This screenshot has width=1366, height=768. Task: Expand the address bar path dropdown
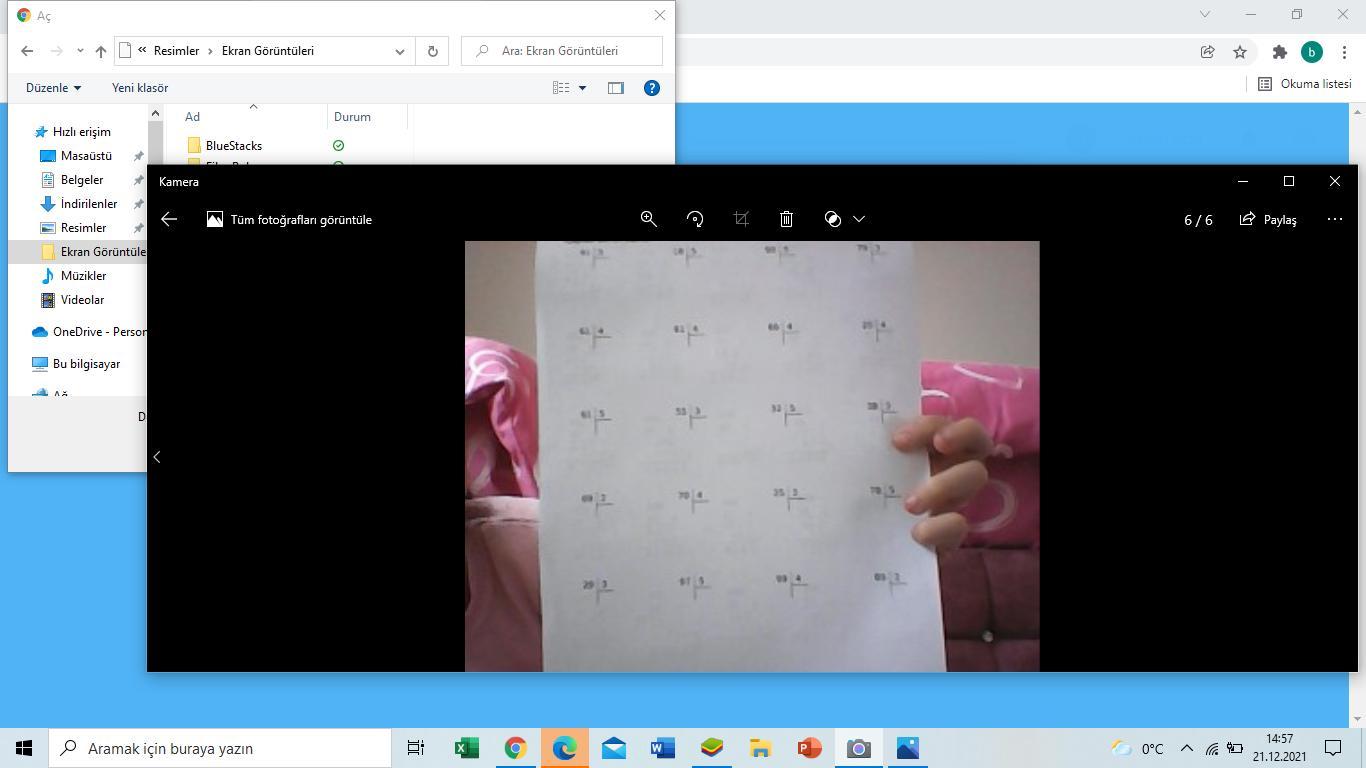coord(400,51)
